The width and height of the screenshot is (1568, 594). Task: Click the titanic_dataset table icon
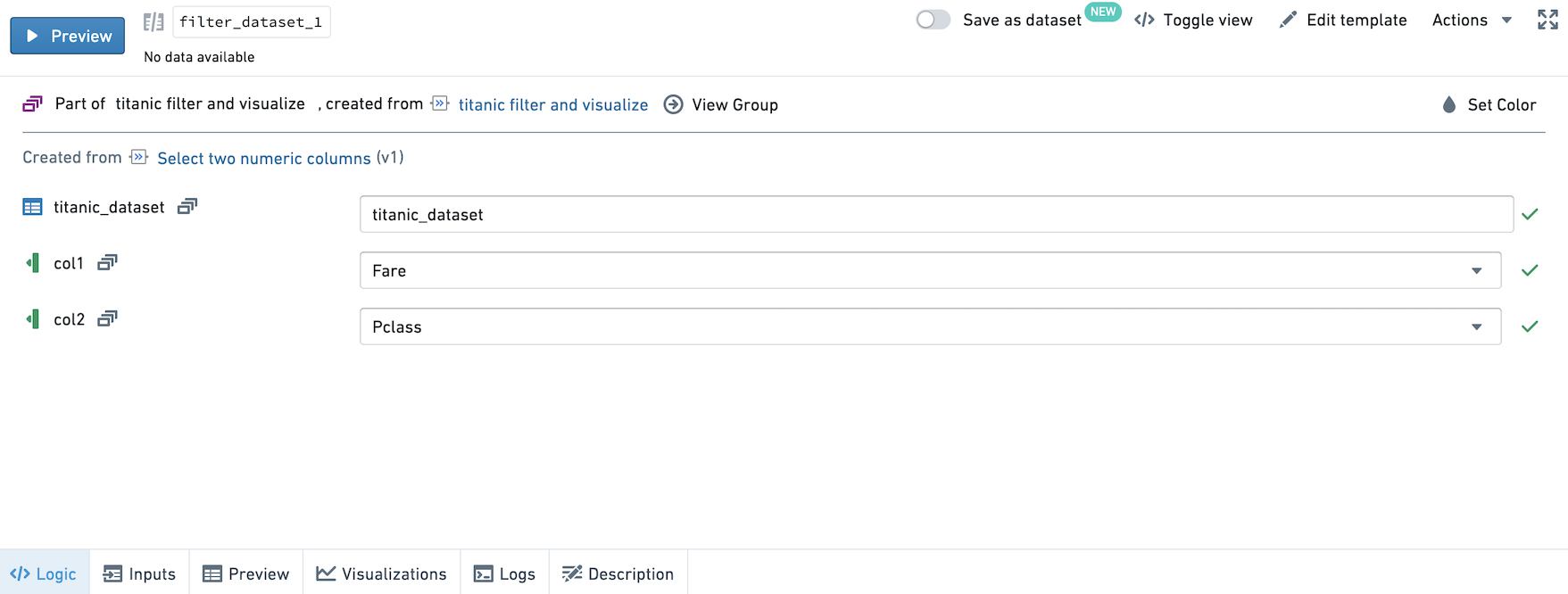point(33,207)
